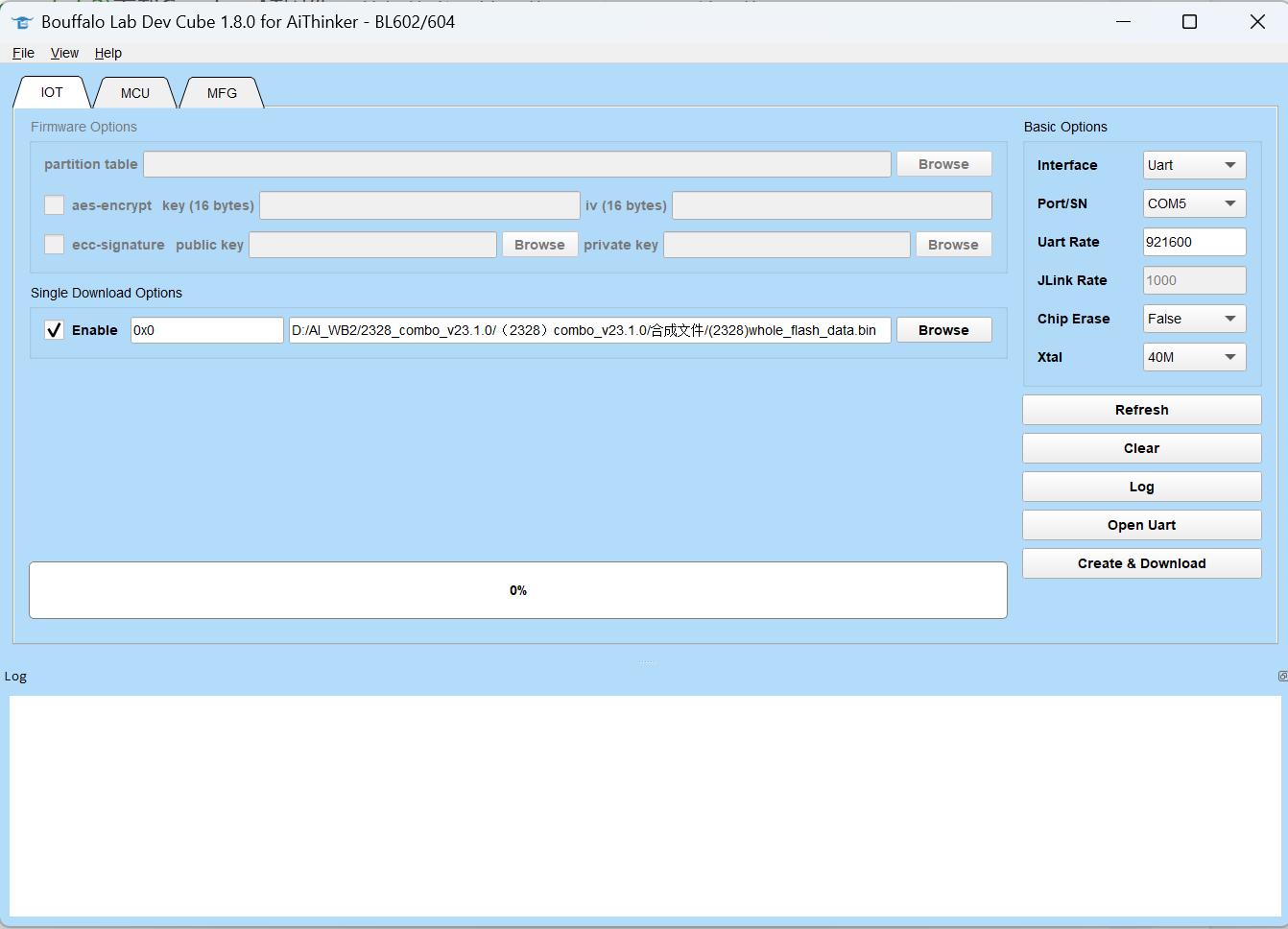This screenshot has height=929, width=1288.
Task: Click the splitter handle above Log panel
Action: (647, 662)
